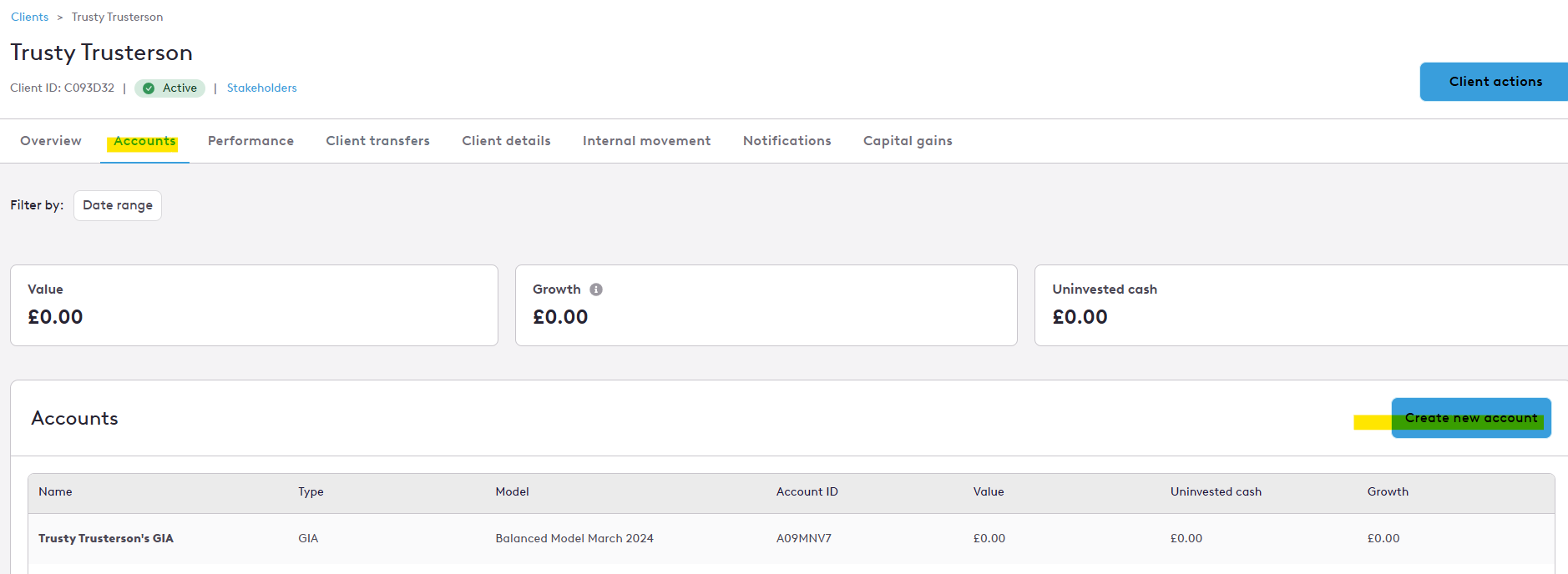
Task: Switch to the Overview tab
Action: click(x=51, y=141)
